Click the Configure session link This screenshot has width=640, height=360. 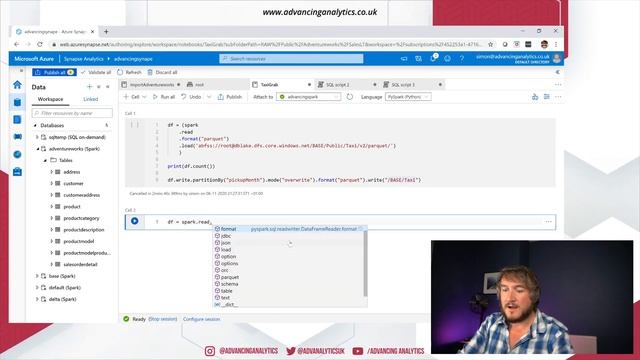pos(202,319)
